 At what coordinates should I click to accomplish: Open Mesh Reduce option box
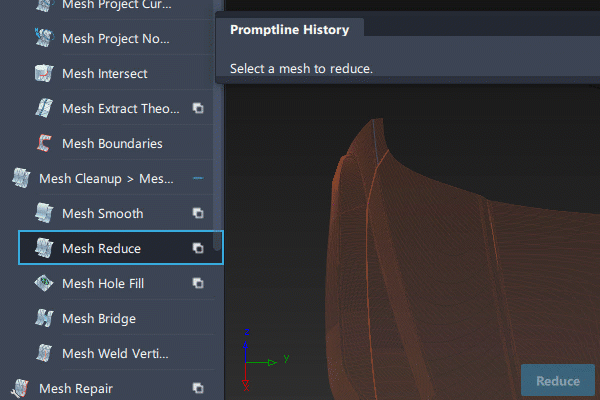click(198, 248)
